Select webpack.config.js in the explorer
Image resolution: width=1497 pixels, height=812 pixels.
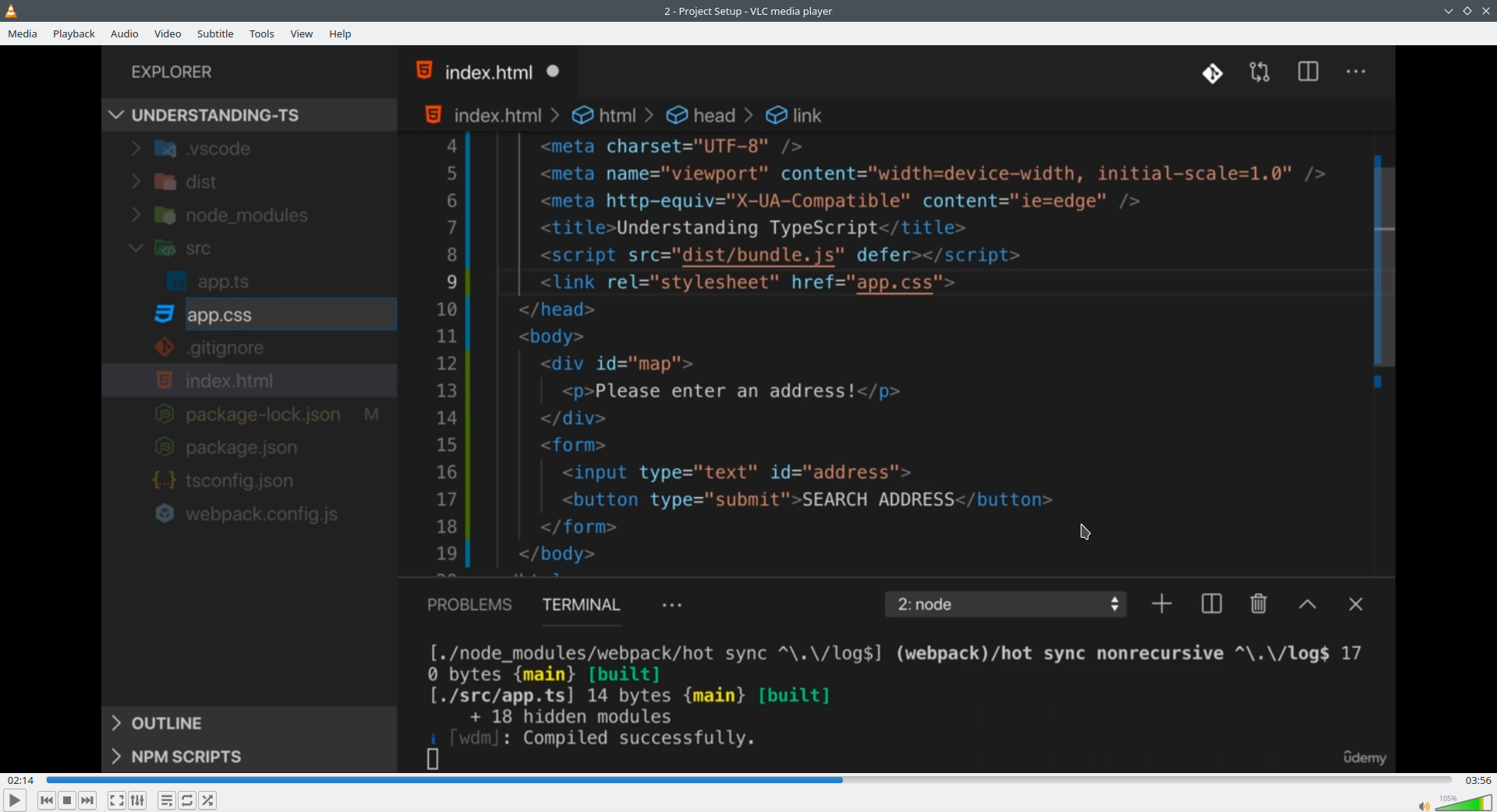tap(249, 514)
